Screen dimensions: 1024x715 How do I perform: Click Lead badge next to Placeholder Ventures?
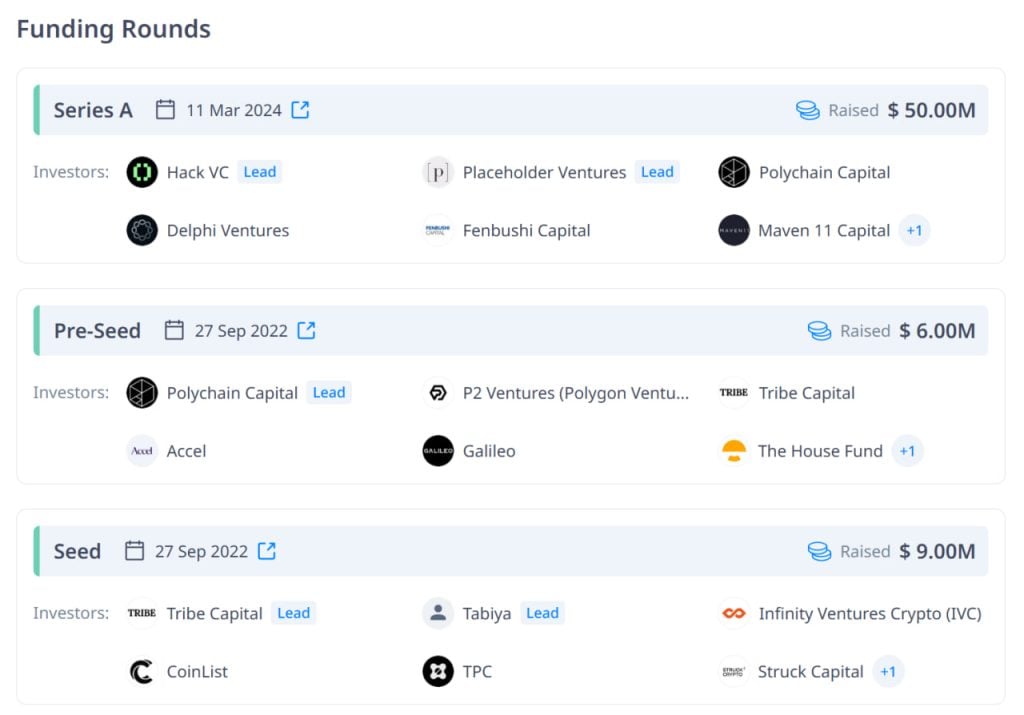pos(657,172)
